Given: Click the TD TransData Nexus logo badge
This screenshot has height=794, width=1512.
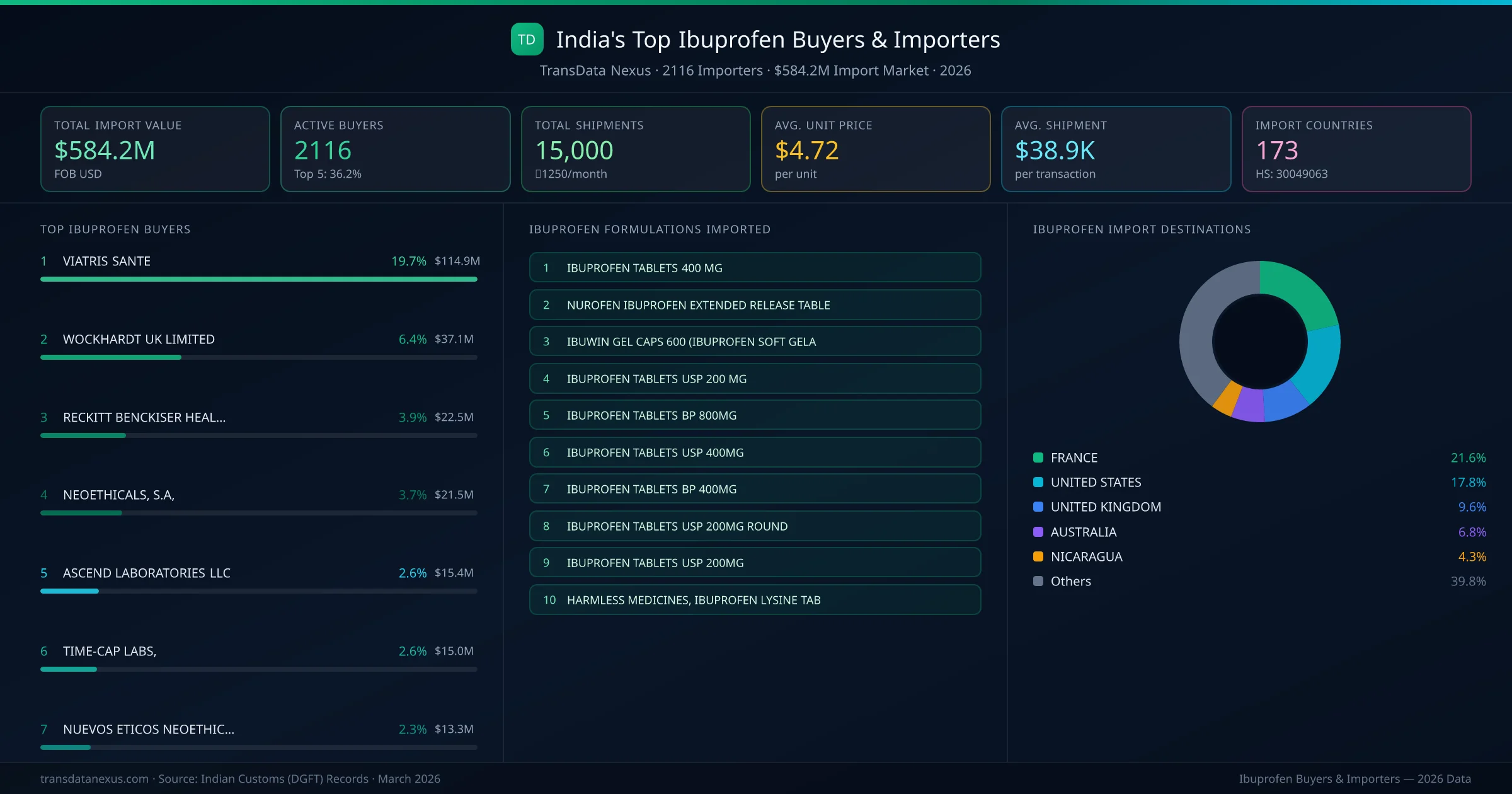Looking at the screenshot, I should click(x=527, y=39).
